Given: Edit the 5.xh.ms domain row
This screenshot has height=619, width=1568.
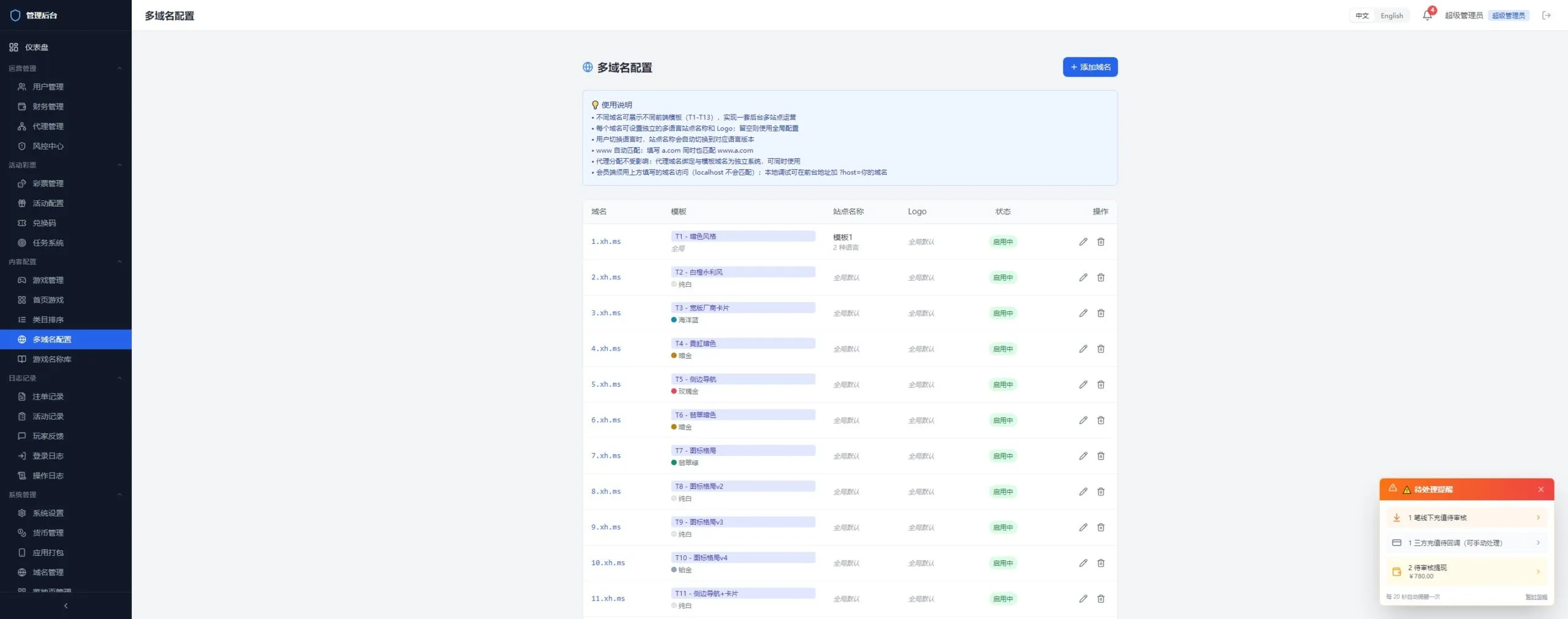Looking at the screenshot, I should tap(1083, 384).
